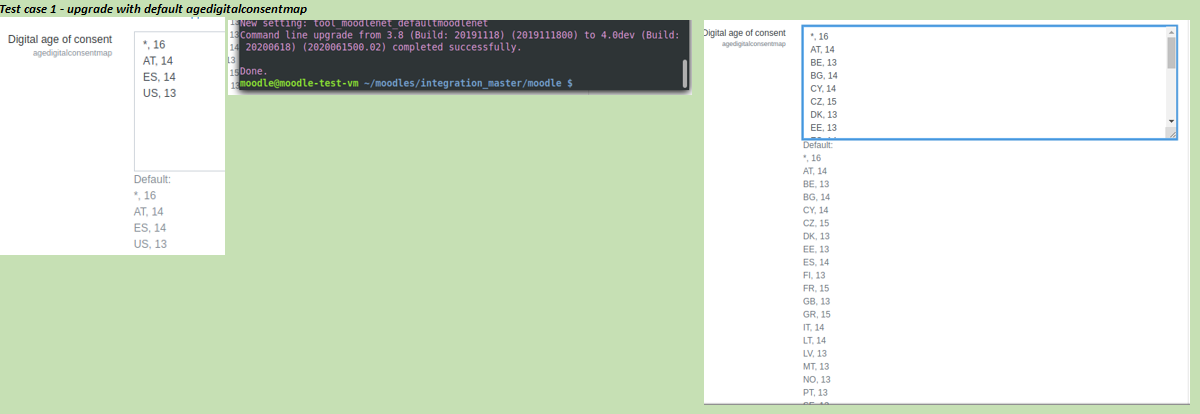Click 'CY, 14' inside the right text box
The width and height of the screenshot is (1200, 414).
click(824, 88)
